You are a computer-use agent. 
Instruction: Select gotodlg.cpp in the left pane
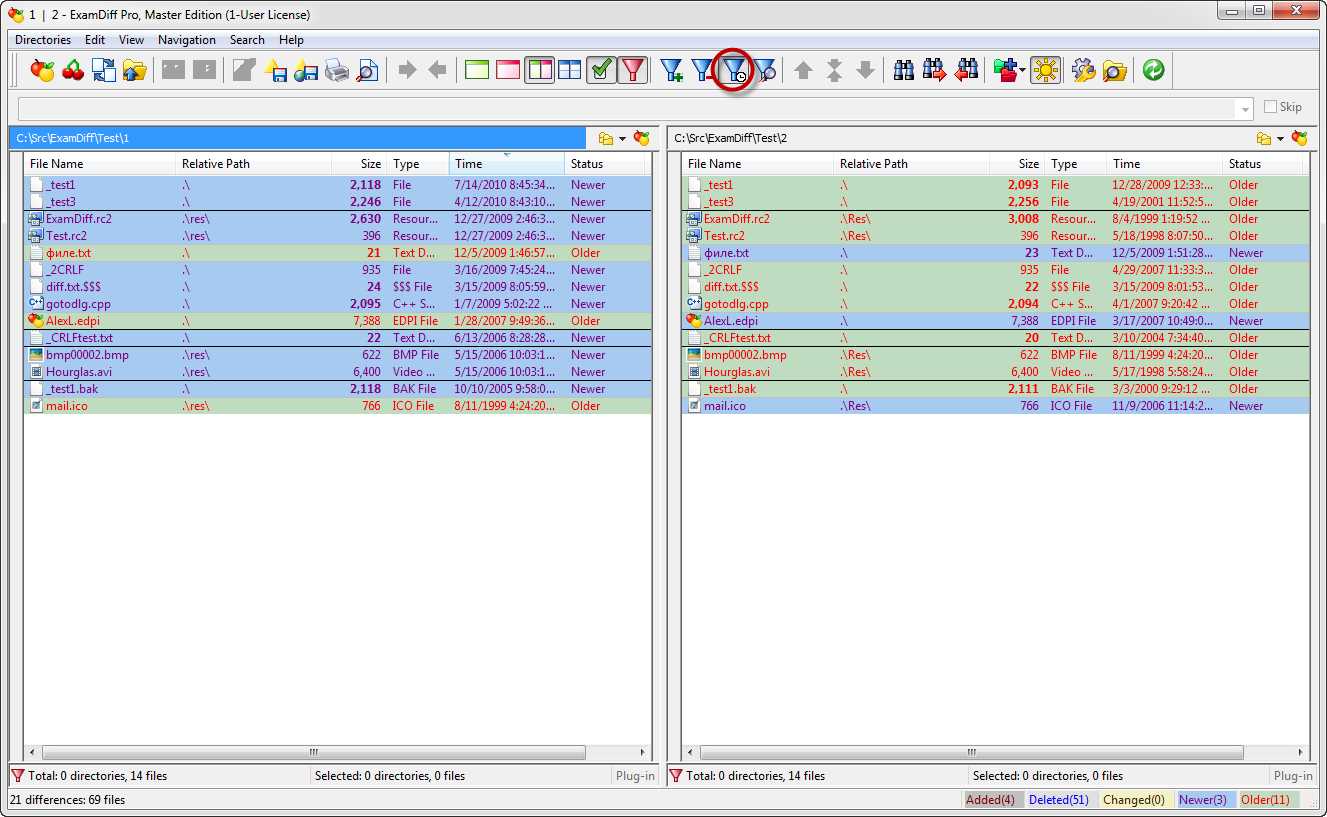tap(337, 304)
